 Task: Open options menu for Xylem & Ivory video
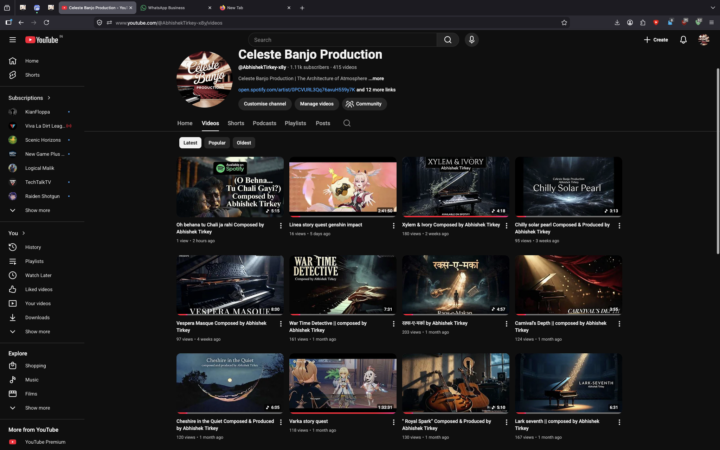(x=506, y=225)
